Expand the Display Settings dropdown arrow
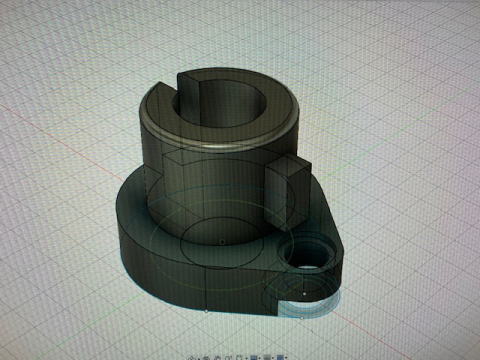Viewport: 480px width, 360px height. pos(260,358)
